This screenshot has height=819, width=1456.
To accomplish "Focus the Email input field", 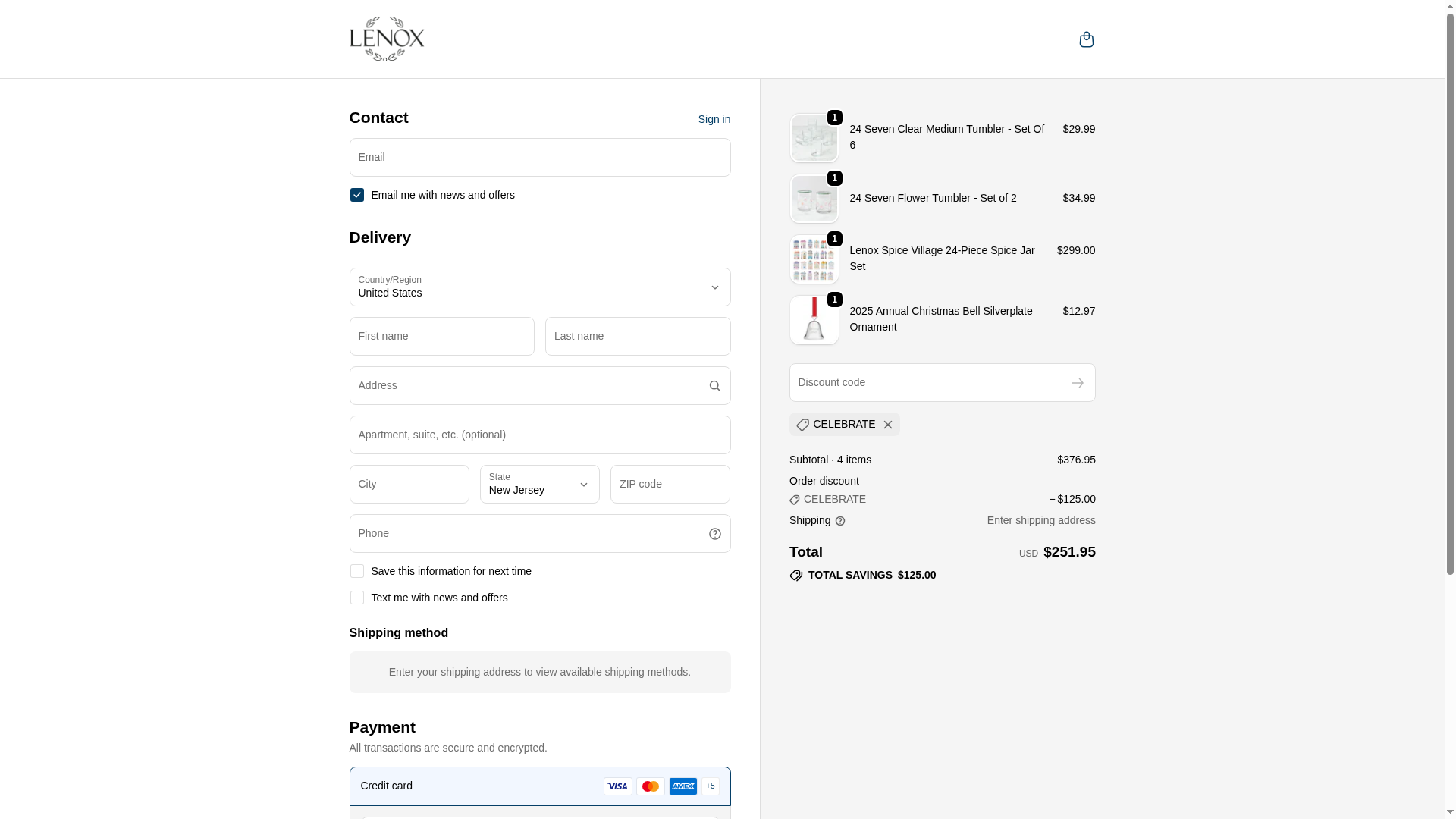I will click(x=539, y=158).
